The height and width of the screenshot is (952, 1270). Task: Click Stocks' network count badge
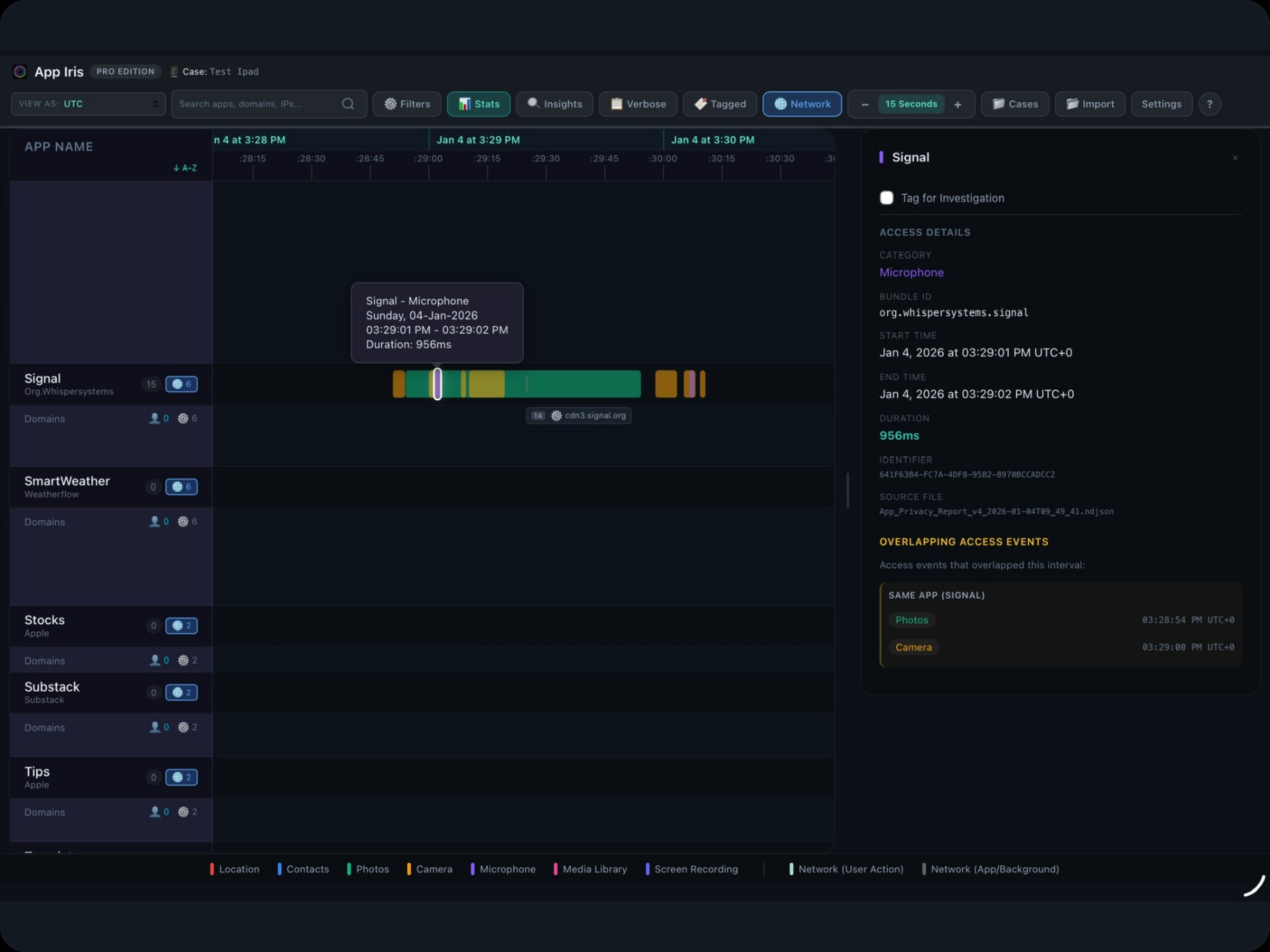pyautogui.click(x=181, y=626)
